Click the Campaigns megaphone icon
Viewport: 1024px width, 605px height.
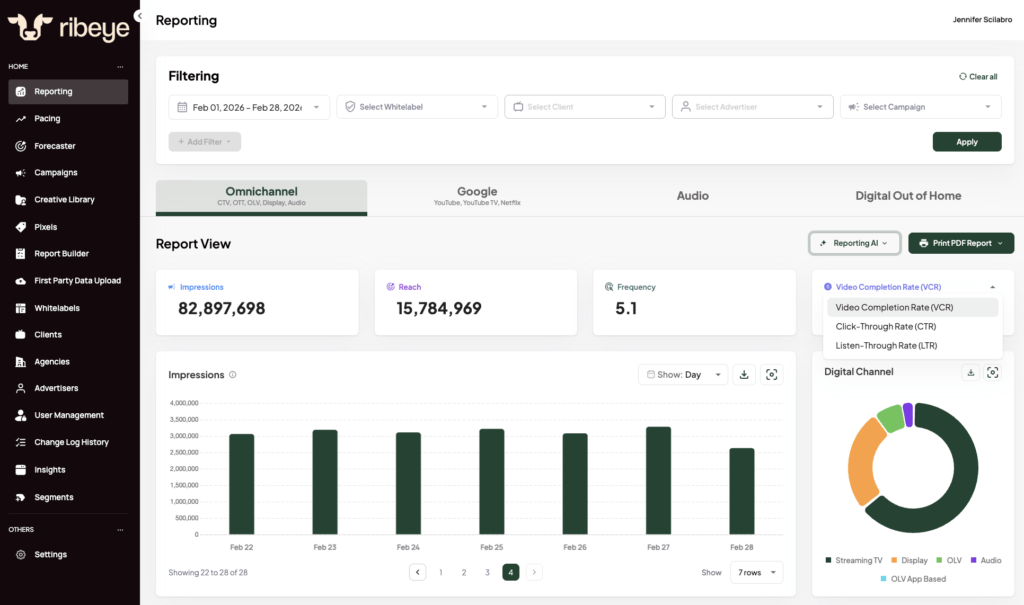pos(21,172)
